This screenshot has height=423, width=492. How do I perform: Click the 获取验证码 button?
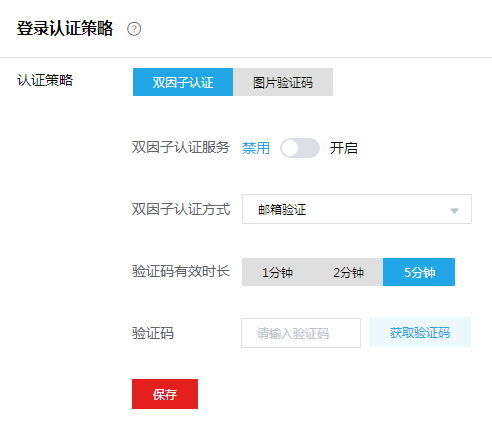pyautogui.click(x=420, y=332)
